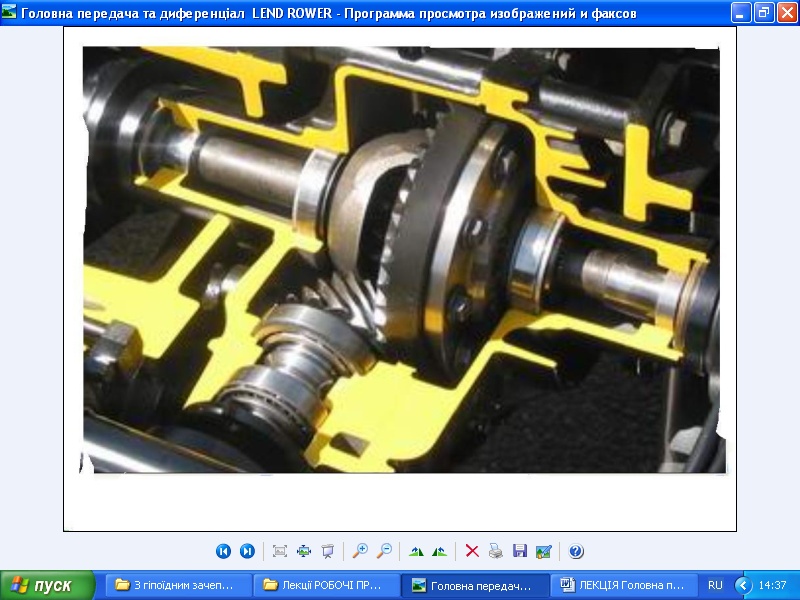Save a copy with floppy icon
Image resolution: width=800 pixels, height=600 pixels.
(x=519, y=551)
